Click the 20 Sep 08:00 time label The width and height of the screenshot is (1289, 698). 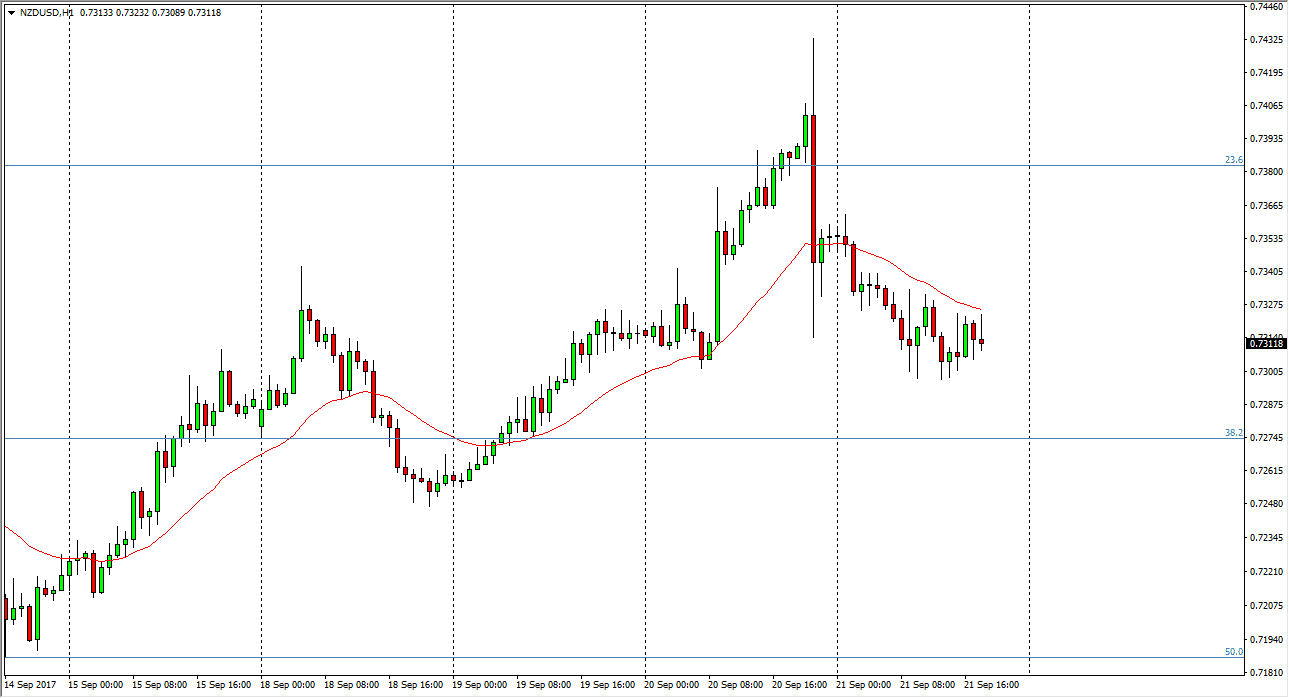738,685
